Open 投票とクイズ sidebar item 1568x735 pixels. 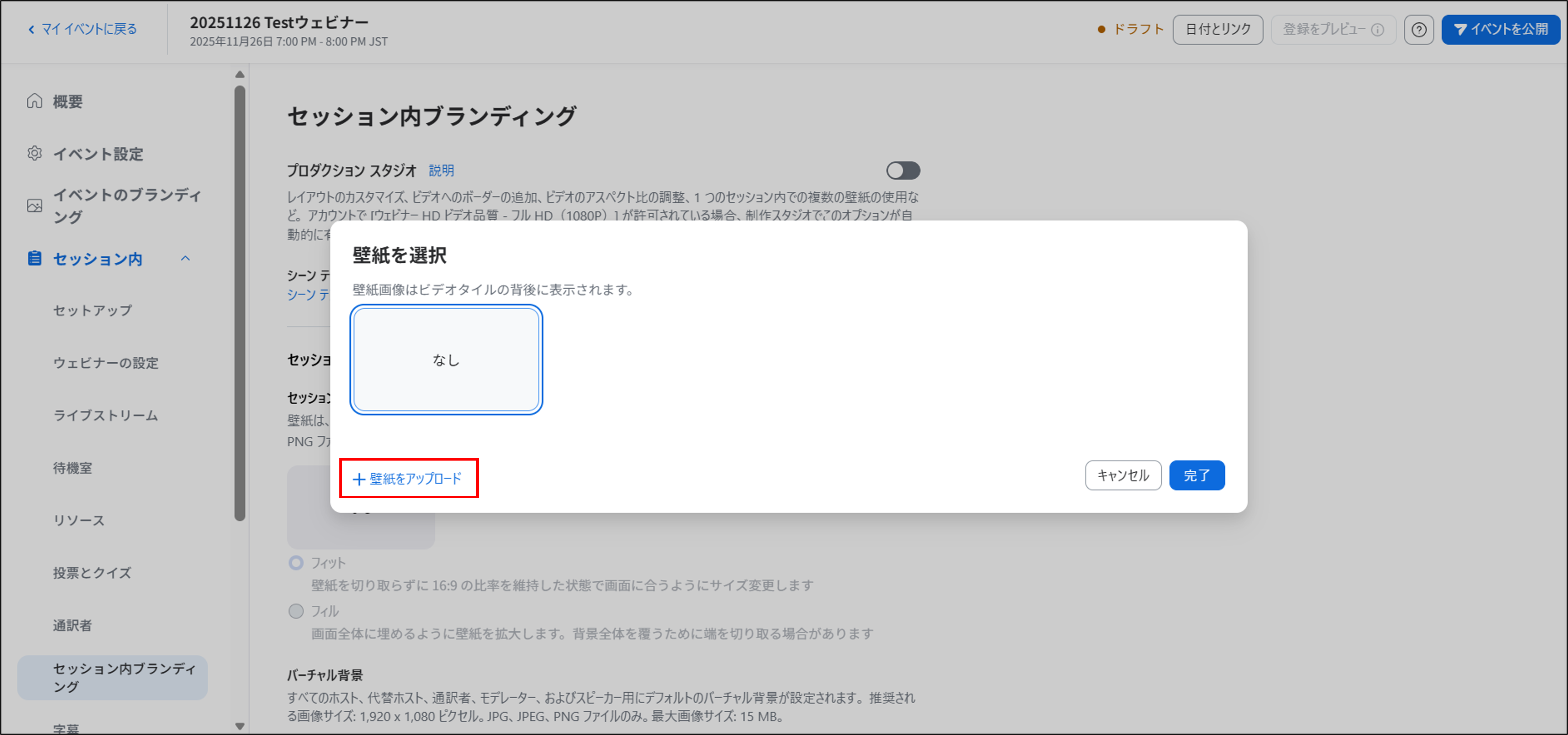92,572
